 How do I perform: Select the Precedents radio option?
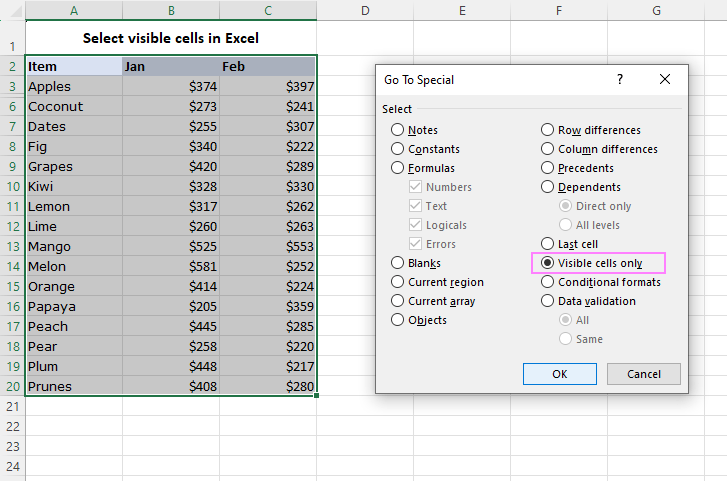(548, 168)
